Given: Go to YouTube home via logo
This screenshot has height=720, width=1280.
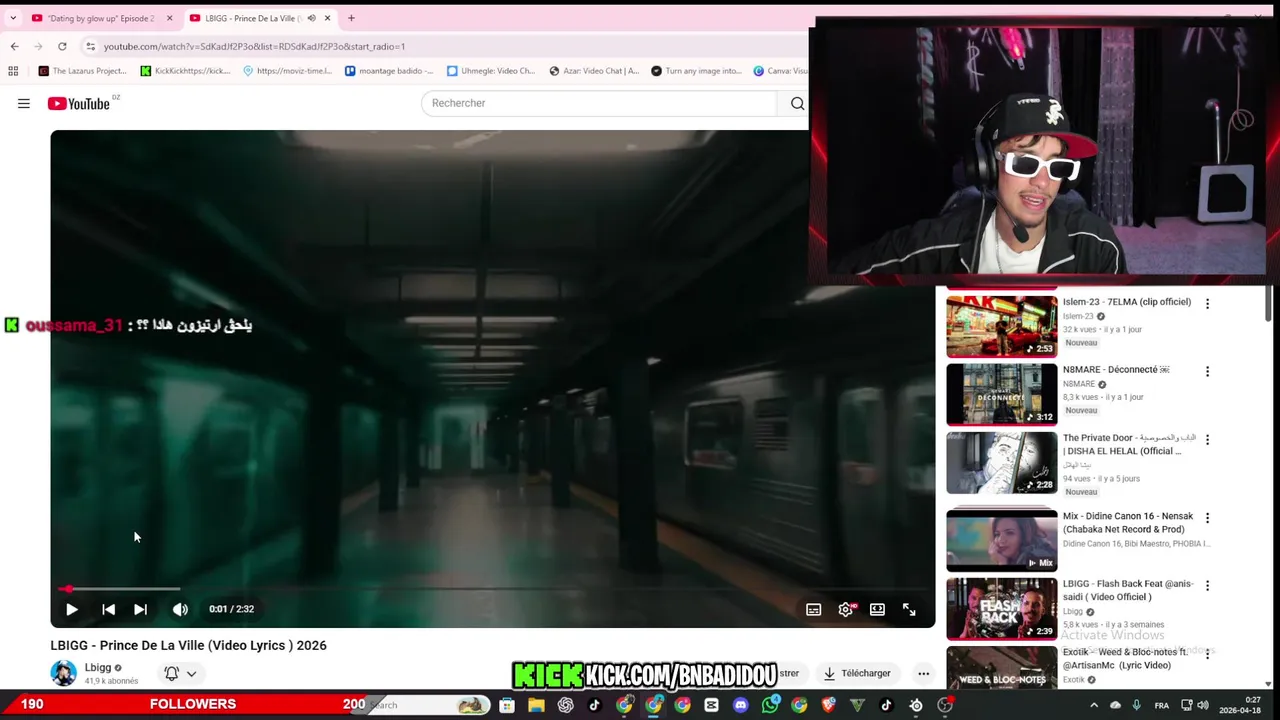Looking at the screenshot, I should coord(78,104).
